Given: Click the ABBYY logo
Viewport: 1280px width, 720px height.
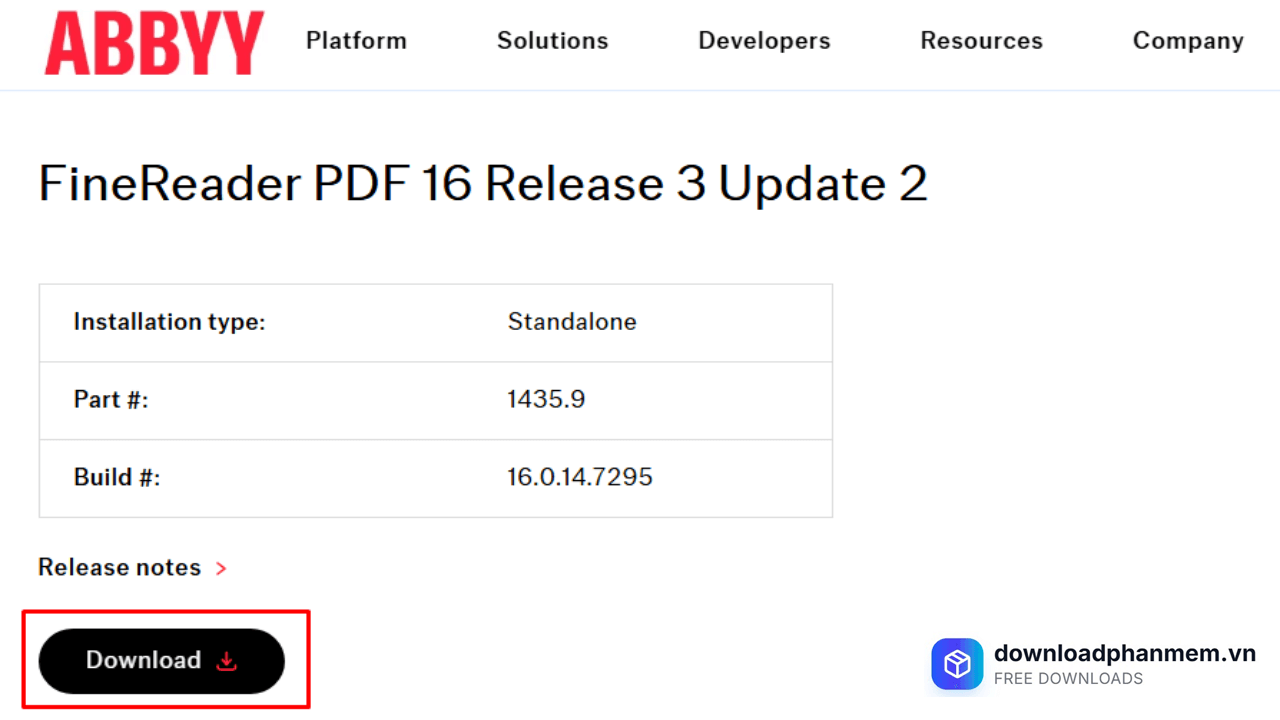Looking at the screenshot, I should (x=154, y=43).
